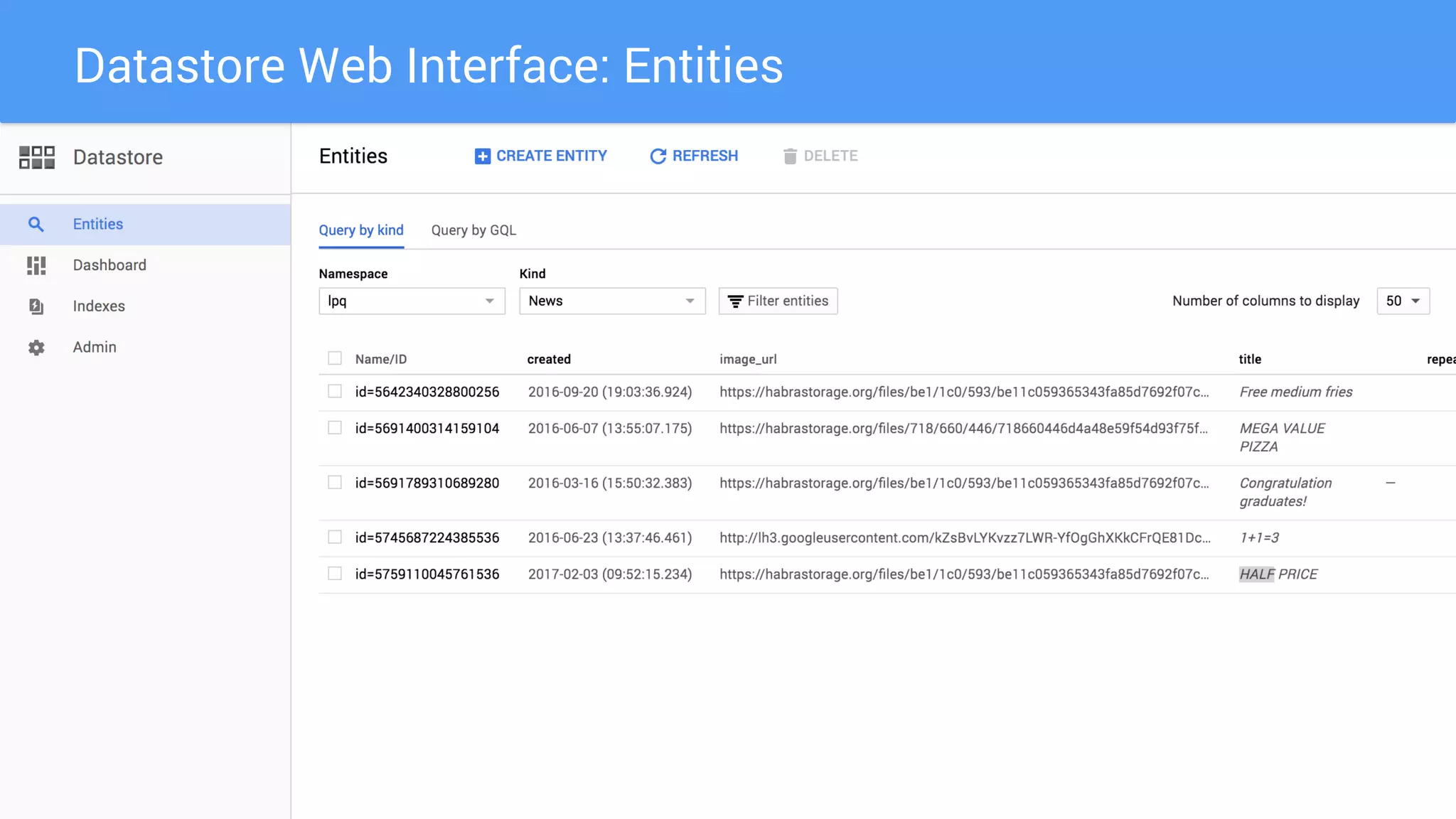Open entity id=5691400314159104
This screenshot has width=1456, height=819.
(427, 429)
